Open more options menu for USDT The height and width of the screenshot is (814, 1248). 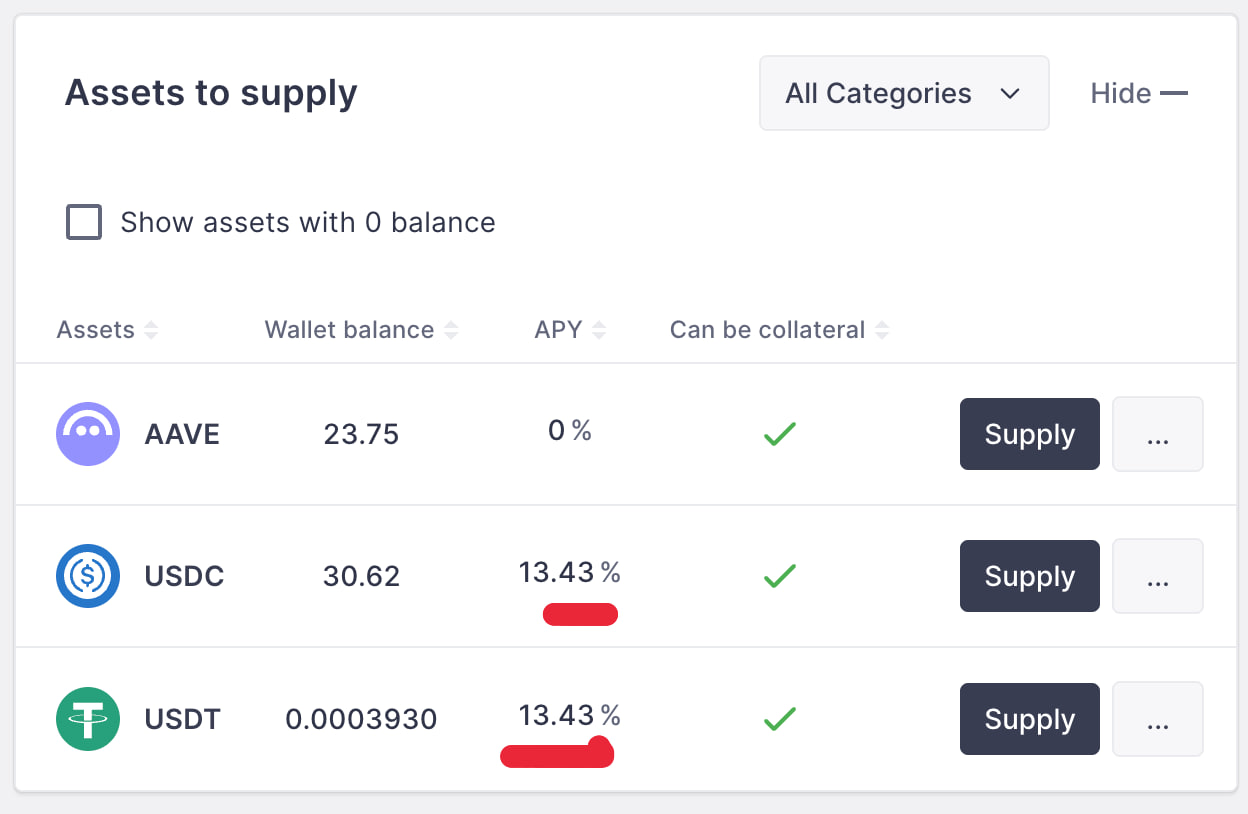1157,719
